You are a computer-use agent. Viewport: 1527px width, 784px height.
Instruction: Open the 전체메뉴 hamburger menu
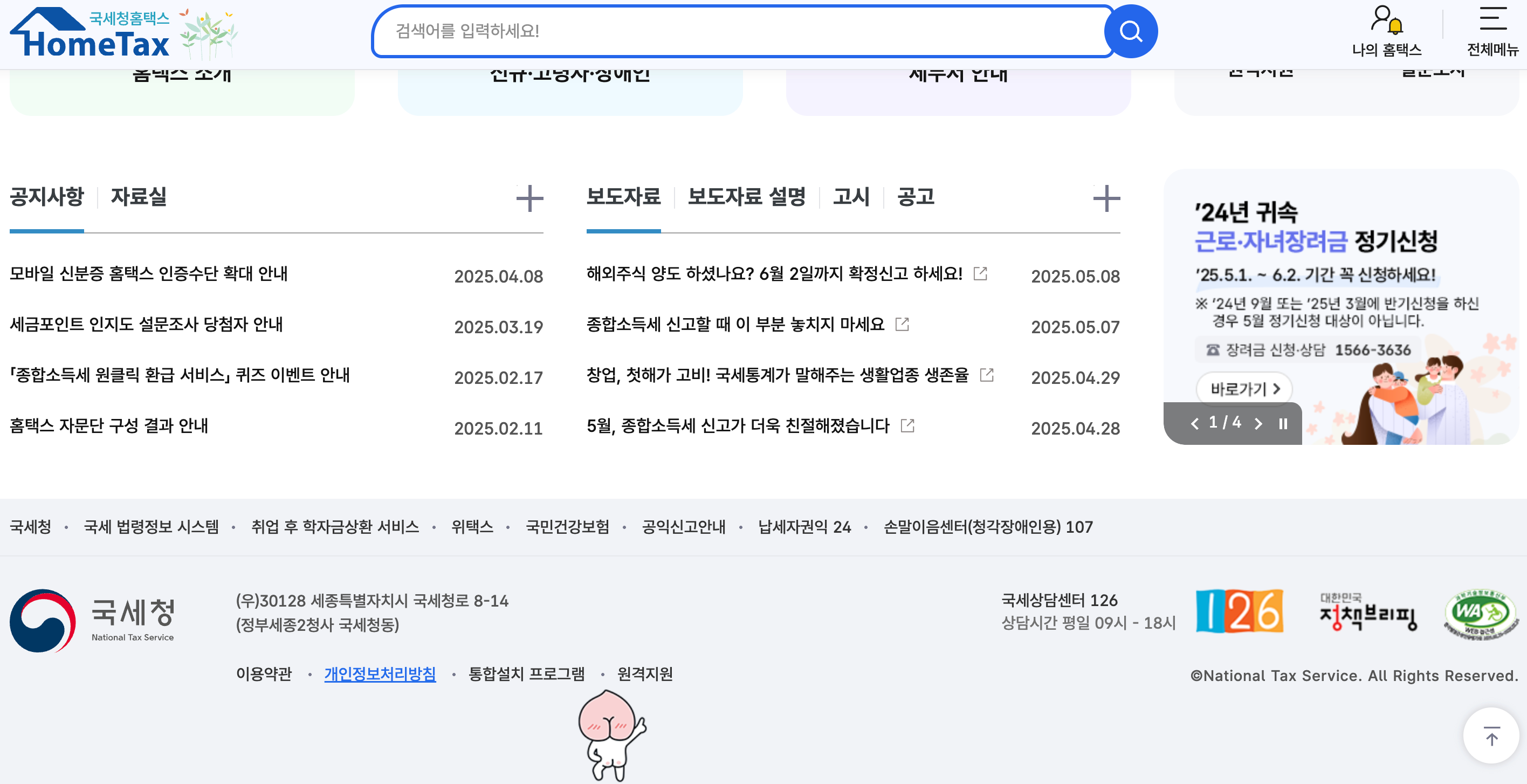coord(1492,19)
